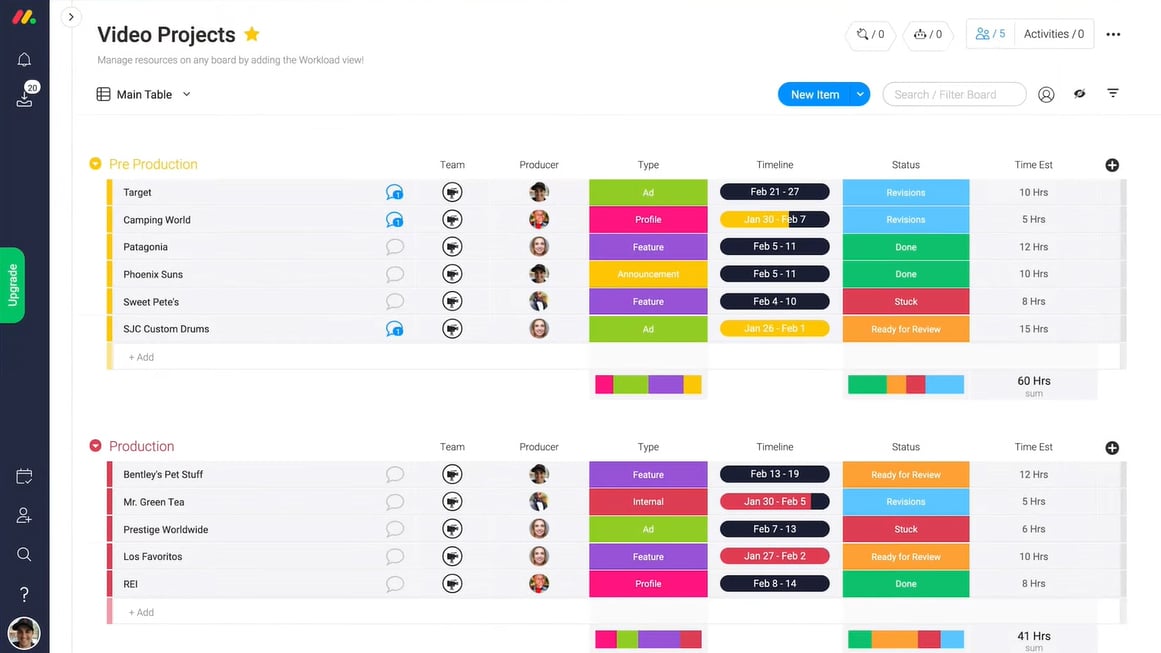Screen dimensions: 1161x653
Task: Open the New Item dropdown arrow
Action: [x=859, y=94]
